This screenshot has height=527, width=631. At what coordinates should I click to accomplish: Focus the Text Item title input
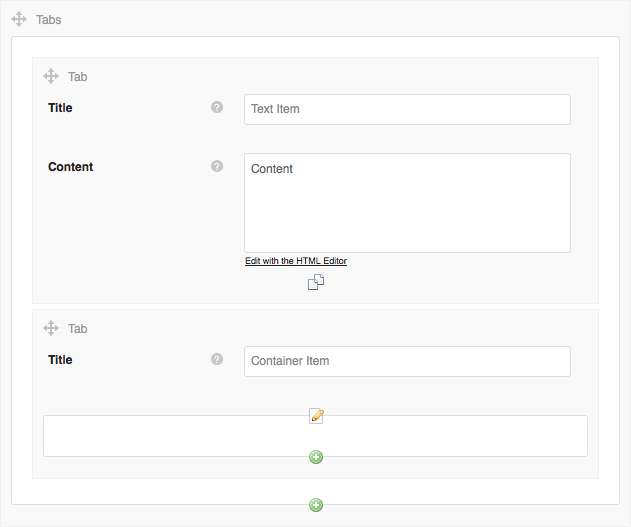[407, 109]
